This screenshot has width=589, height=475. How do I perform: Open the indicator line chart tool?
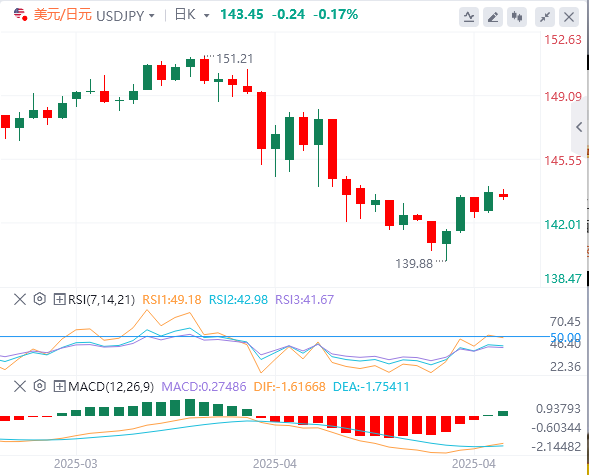pos(469,17)
